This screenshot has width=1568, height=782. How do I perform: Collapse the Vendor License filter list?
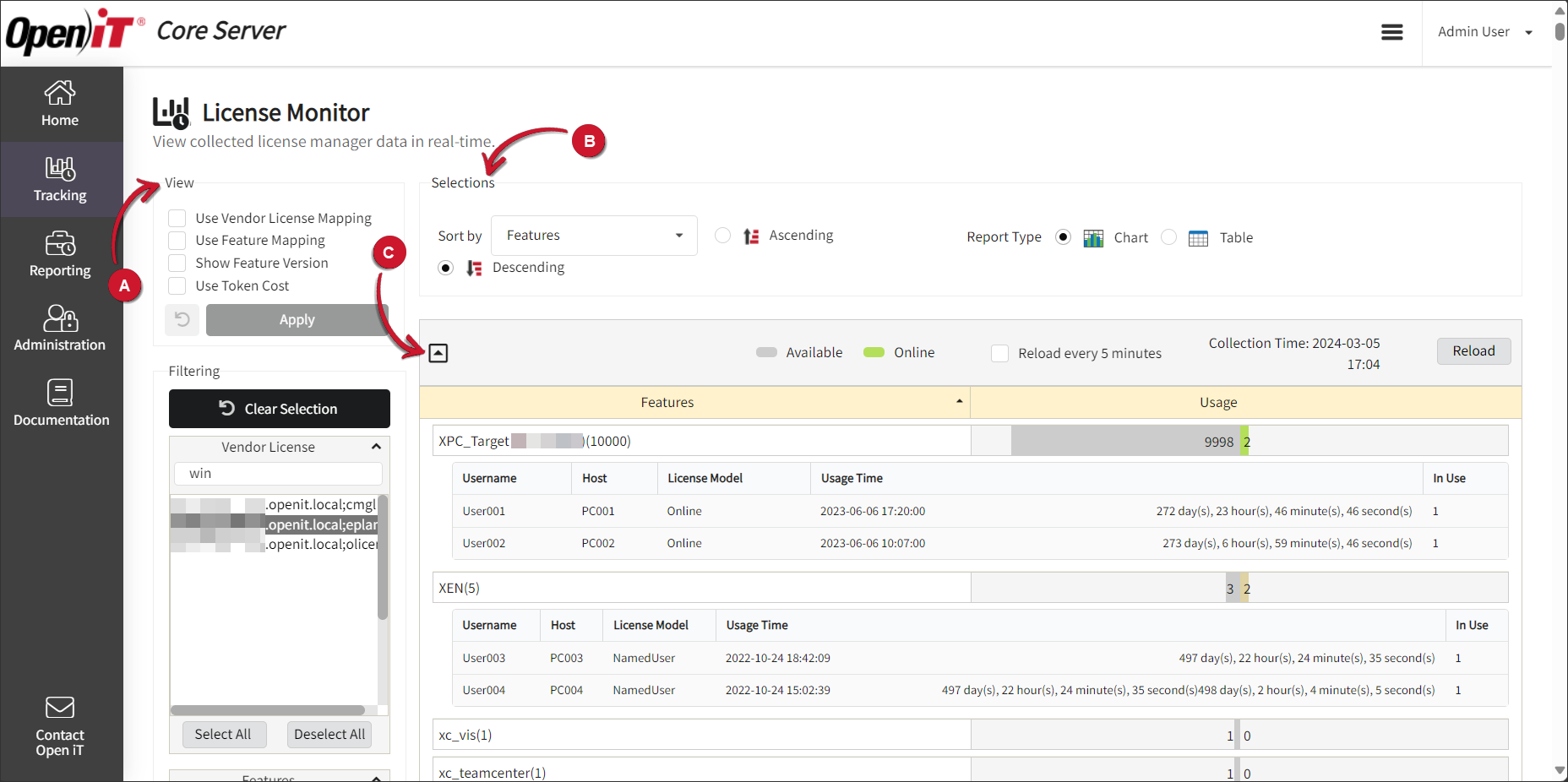coord(377,447)
